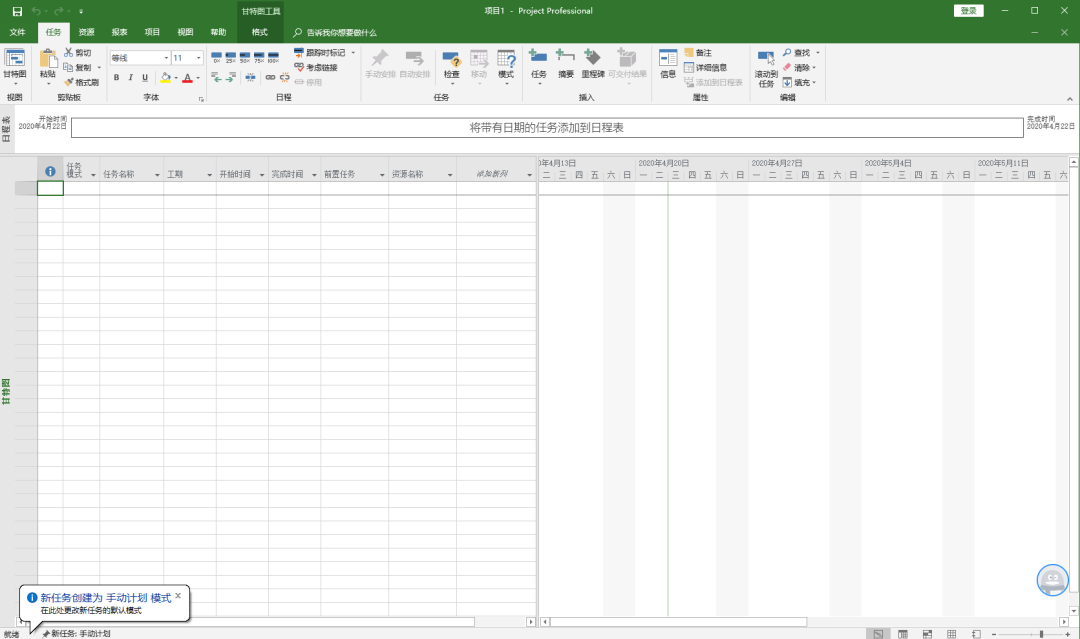Expand the 任务名称 column filter arrow
1080x639 pixels.
pyautogui.click(x=157, y=175)
